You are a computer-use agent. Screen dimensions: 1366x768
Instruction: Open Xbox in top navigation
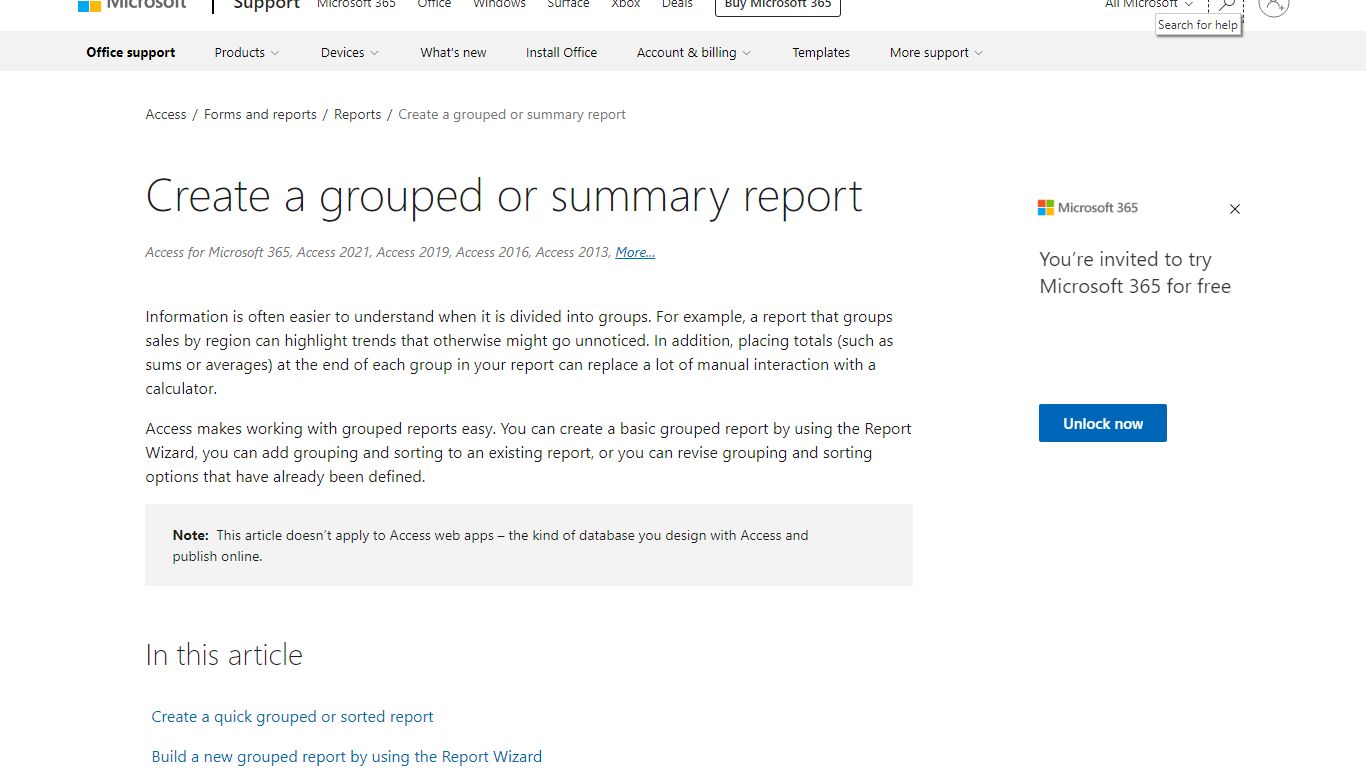626,4
